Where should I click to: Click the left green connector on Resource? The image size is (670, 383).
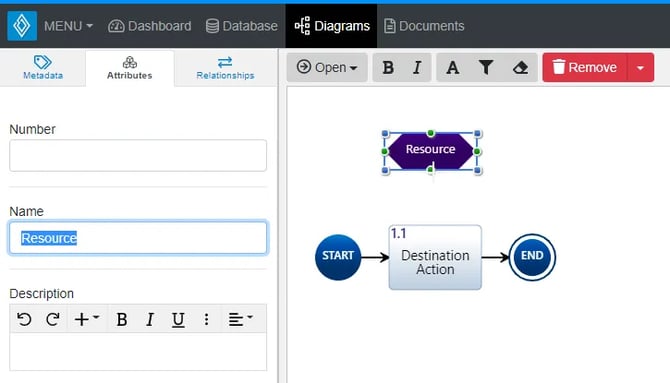click(x=385, y=151)
